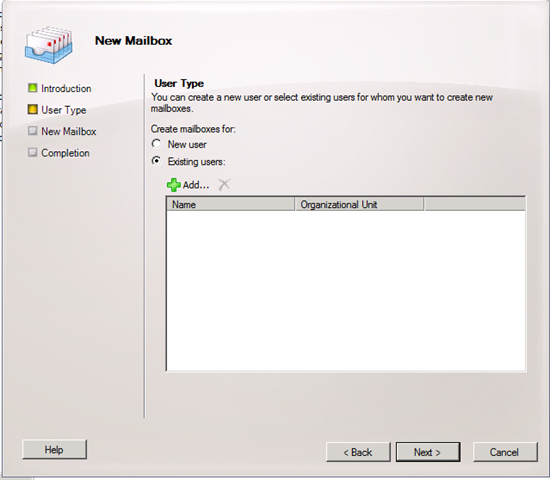The height and width of the screenshot is (480, 550).
Task: Click inside the empty users list
Action: [x=346, y=291]
